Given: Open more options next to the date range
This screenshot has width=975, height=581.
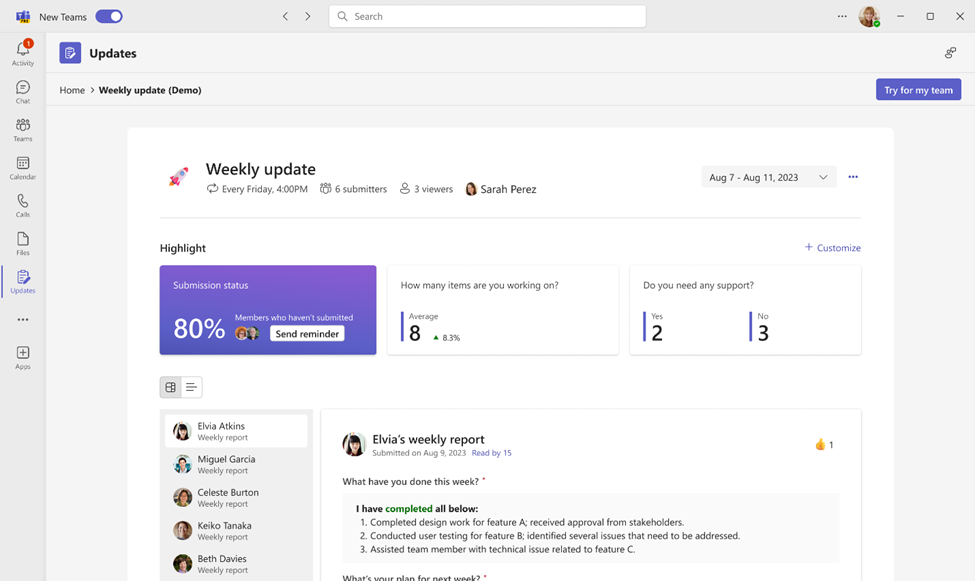Looking at the screenshot, I should [853, 177].
